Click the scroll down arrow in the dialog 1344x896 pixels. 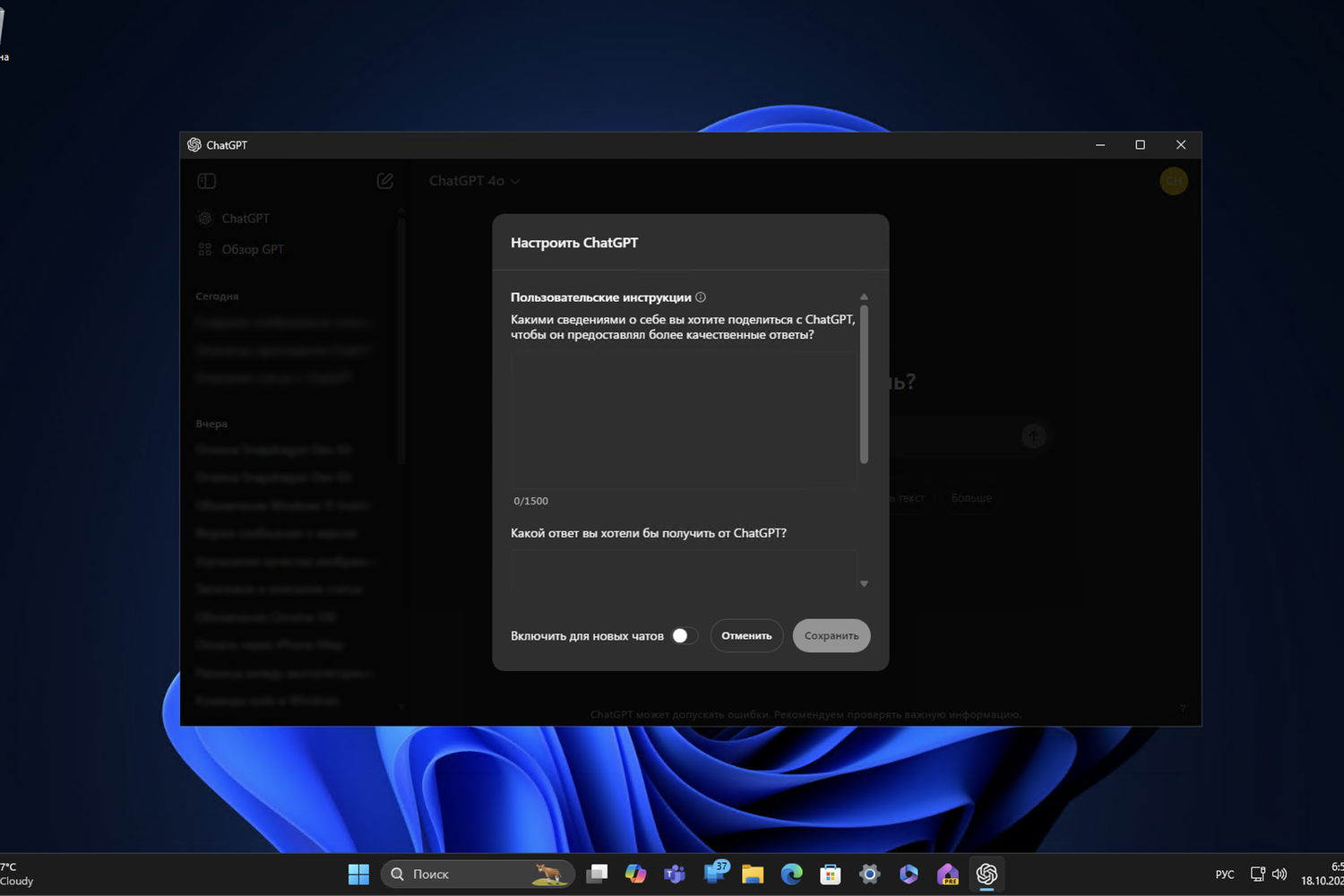[864, 583]
